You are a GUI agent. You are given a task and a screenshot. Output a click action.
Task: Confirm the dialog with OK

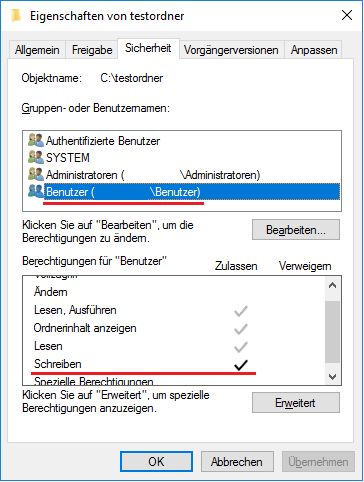pyautogui.click(x=156, y=462)
